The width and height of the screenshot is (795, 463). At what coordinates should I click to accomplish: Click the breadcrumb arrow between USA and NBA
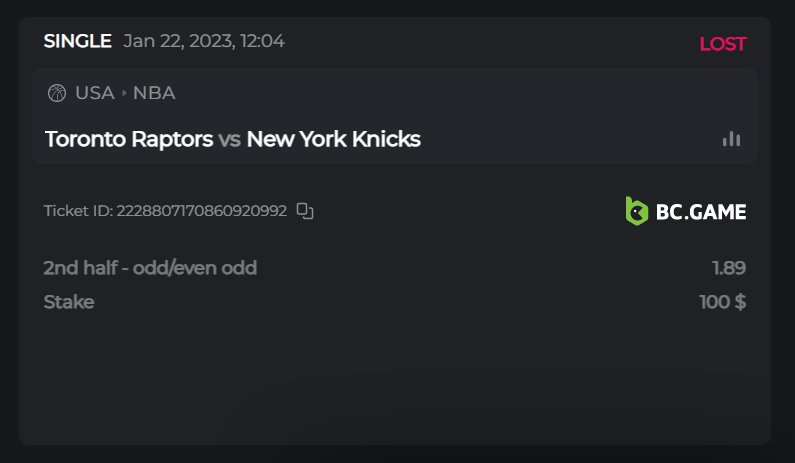click(124, 93)
